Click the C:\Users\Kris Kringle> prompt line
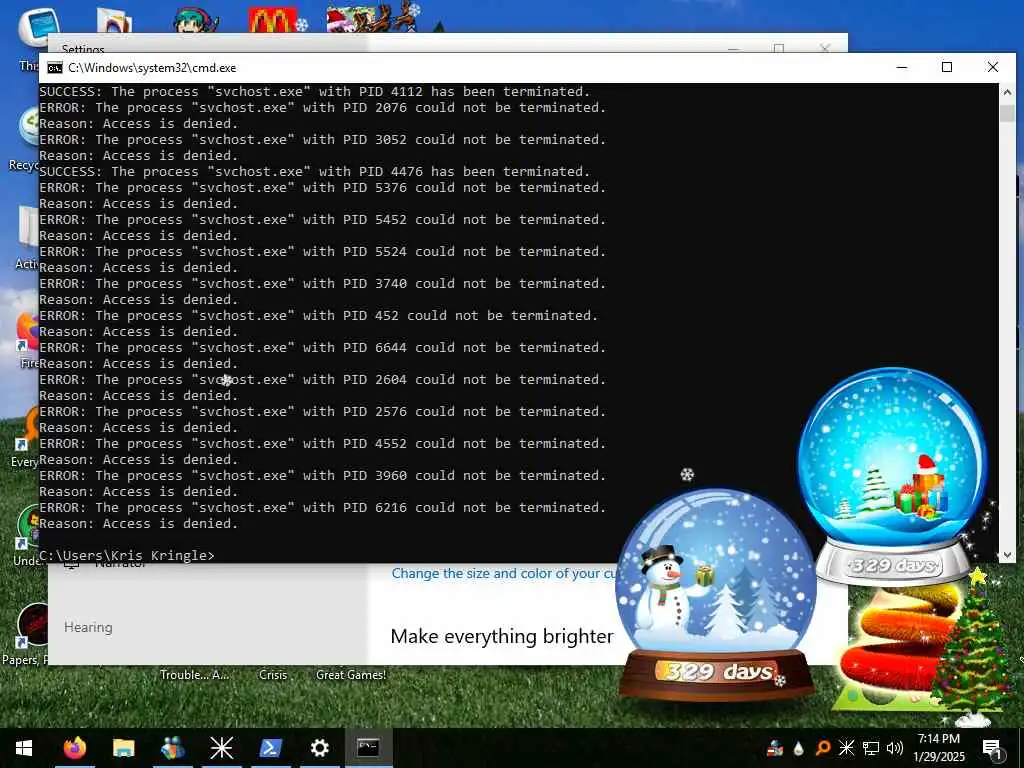This screenshot has height=768, width=1024. point(127,556)
